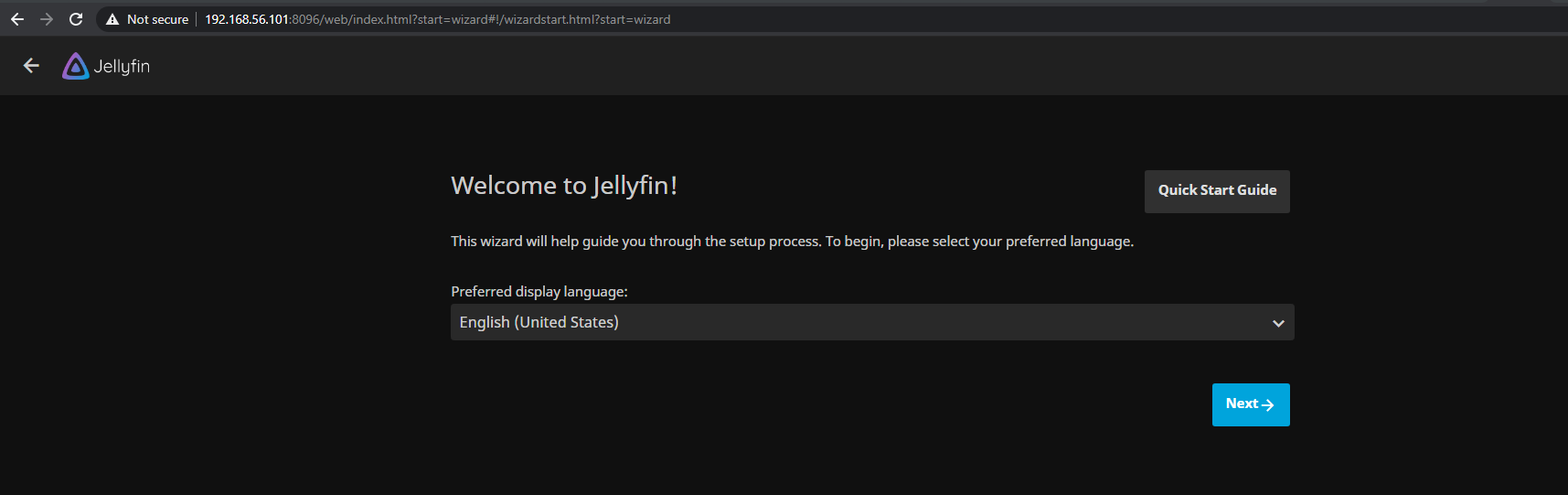Open the Quick Start Guide
1568x495 pixels.
click(1217, 191)
